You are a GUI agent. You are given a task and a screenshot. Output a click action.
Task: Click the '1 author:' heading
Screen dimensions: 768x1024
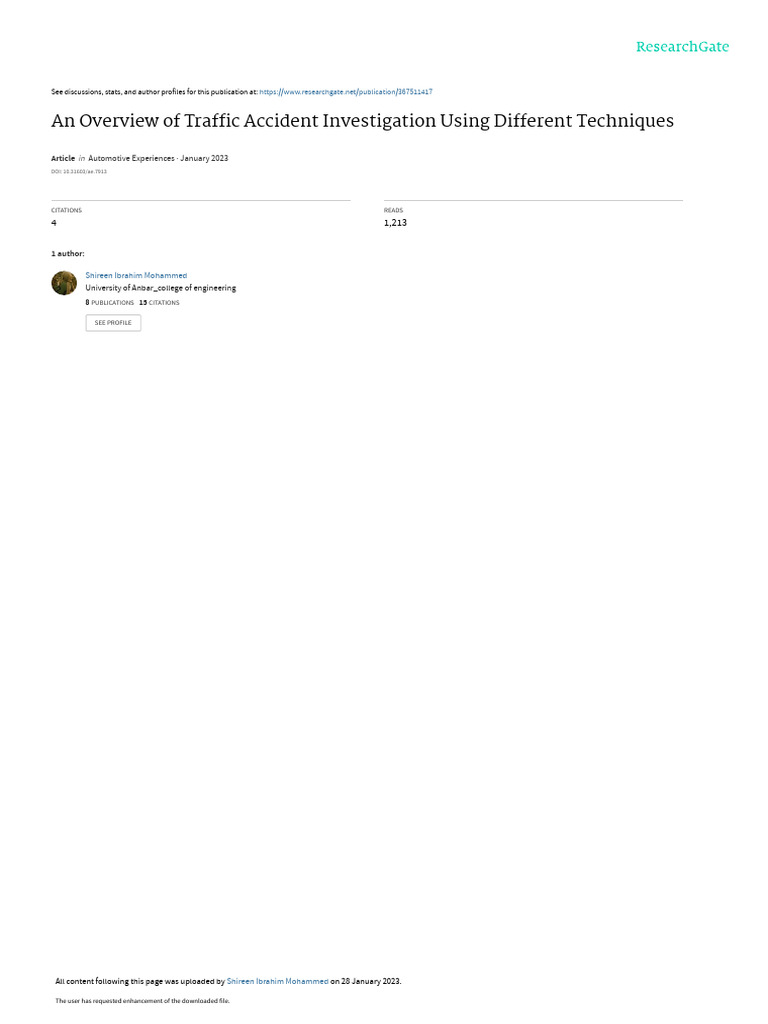pos(68,253)
